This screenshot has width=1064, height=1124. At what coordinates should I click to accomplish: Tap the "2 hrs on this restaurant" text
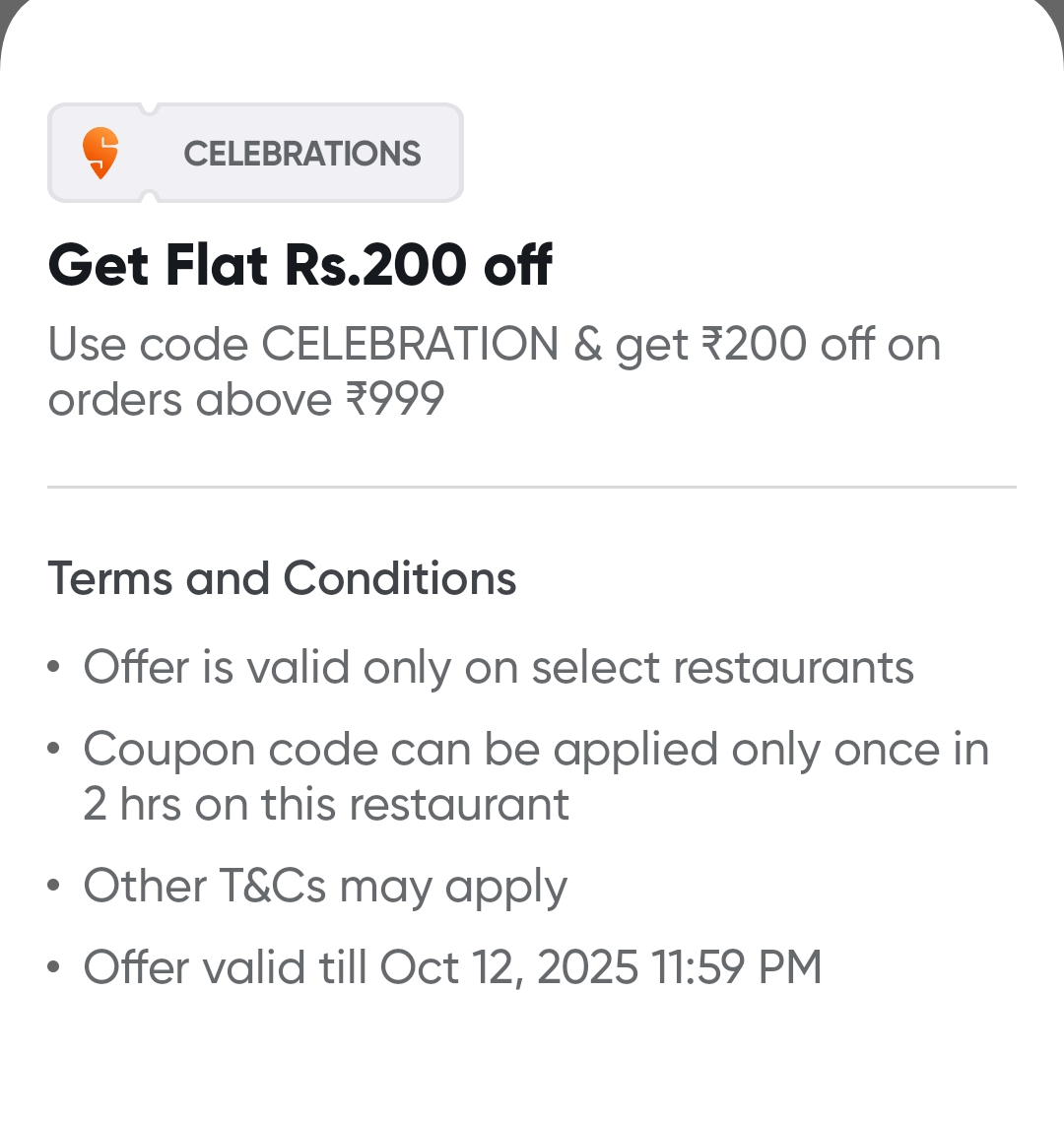point(326,805)
